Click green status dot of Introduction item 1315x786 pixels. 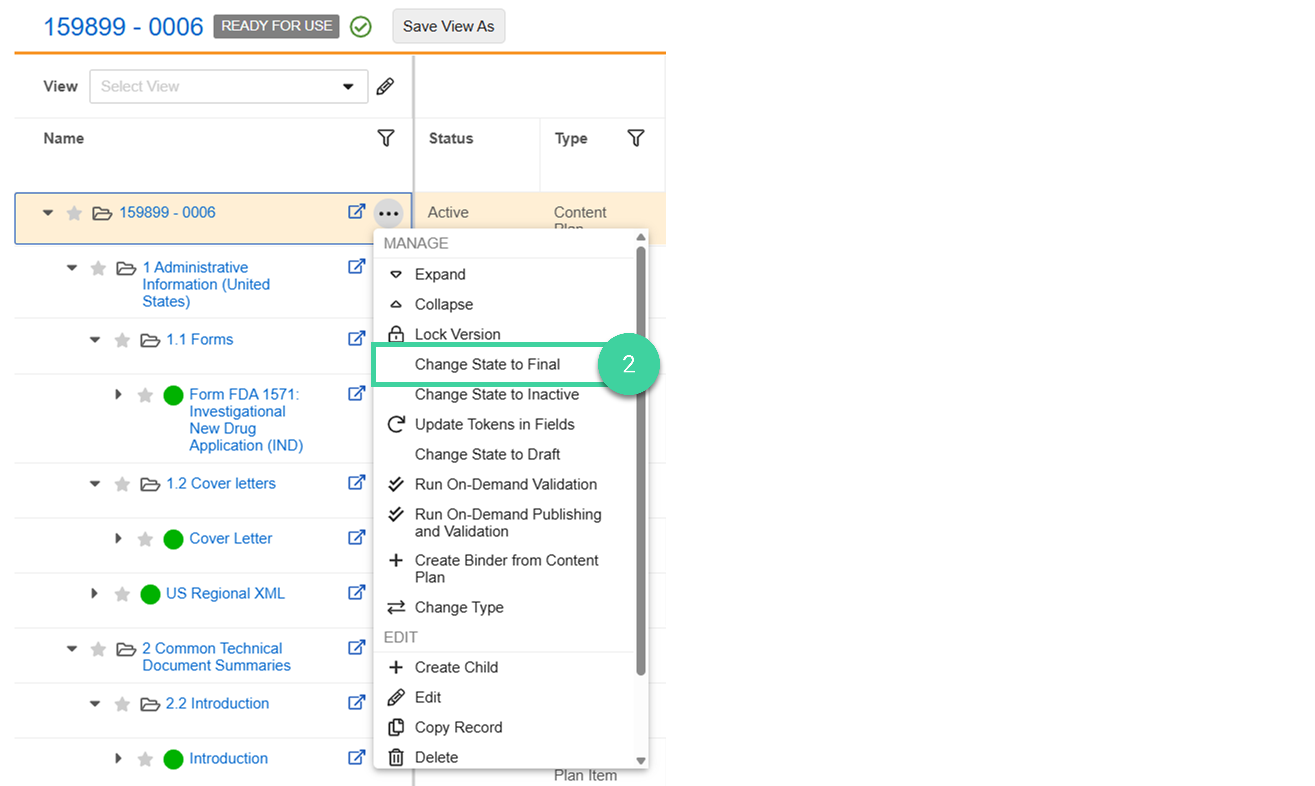173,760
